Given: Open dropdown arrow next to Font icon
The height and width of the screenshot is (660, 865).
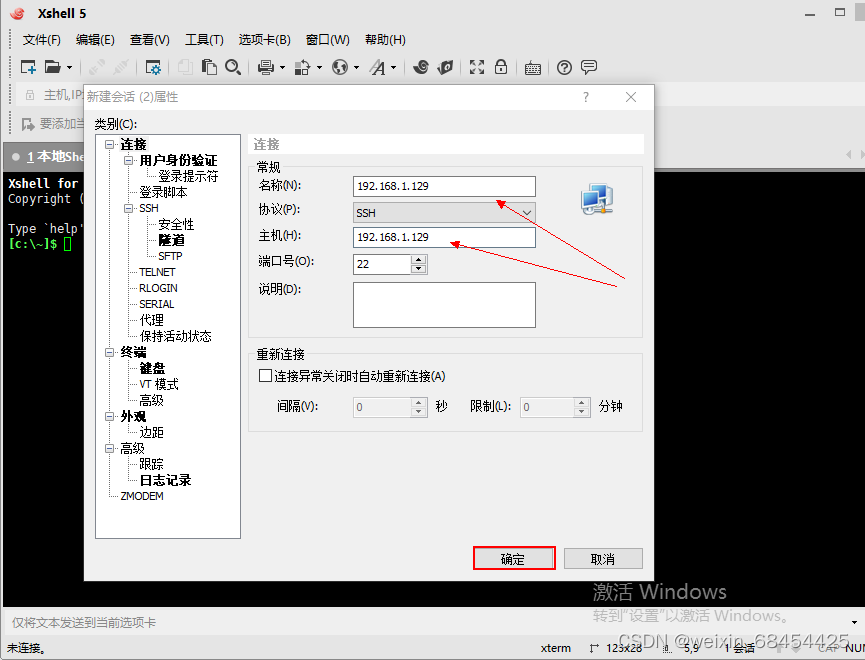Looking at the screenshot, I should 393,67.
